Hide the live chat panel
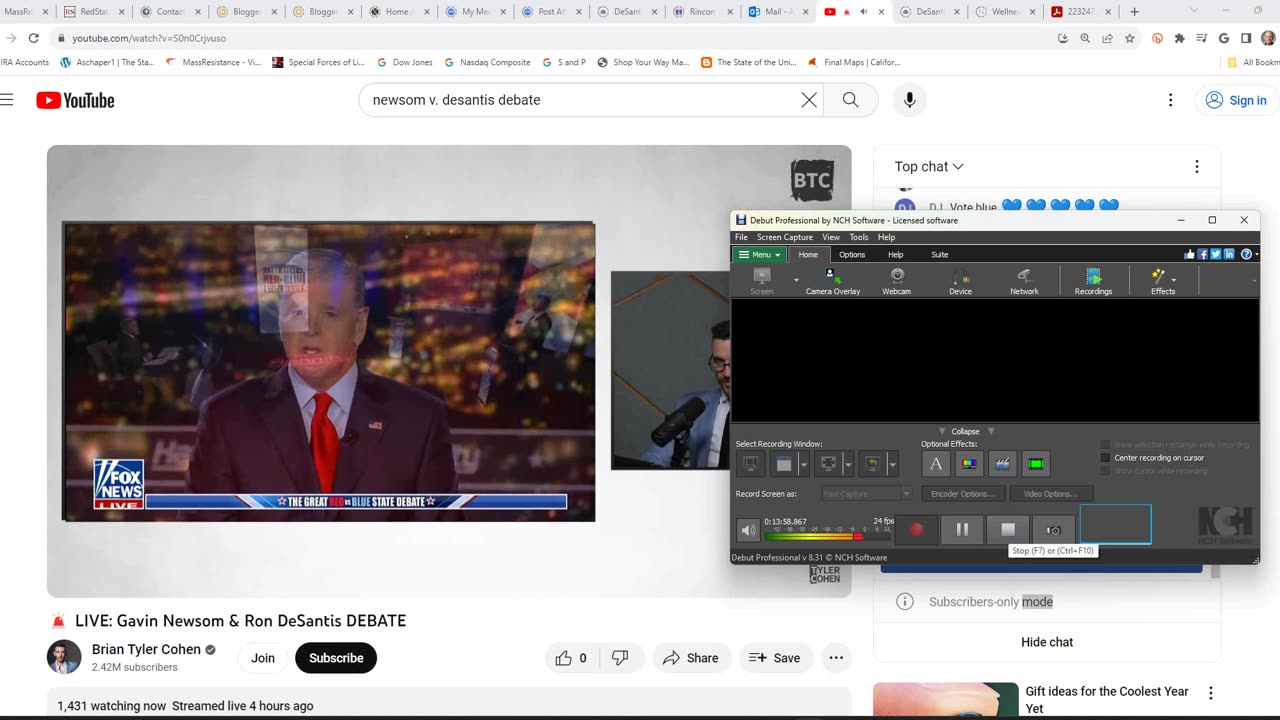The height and width of the screenshot is (720, 1280). coord(1047,642)
